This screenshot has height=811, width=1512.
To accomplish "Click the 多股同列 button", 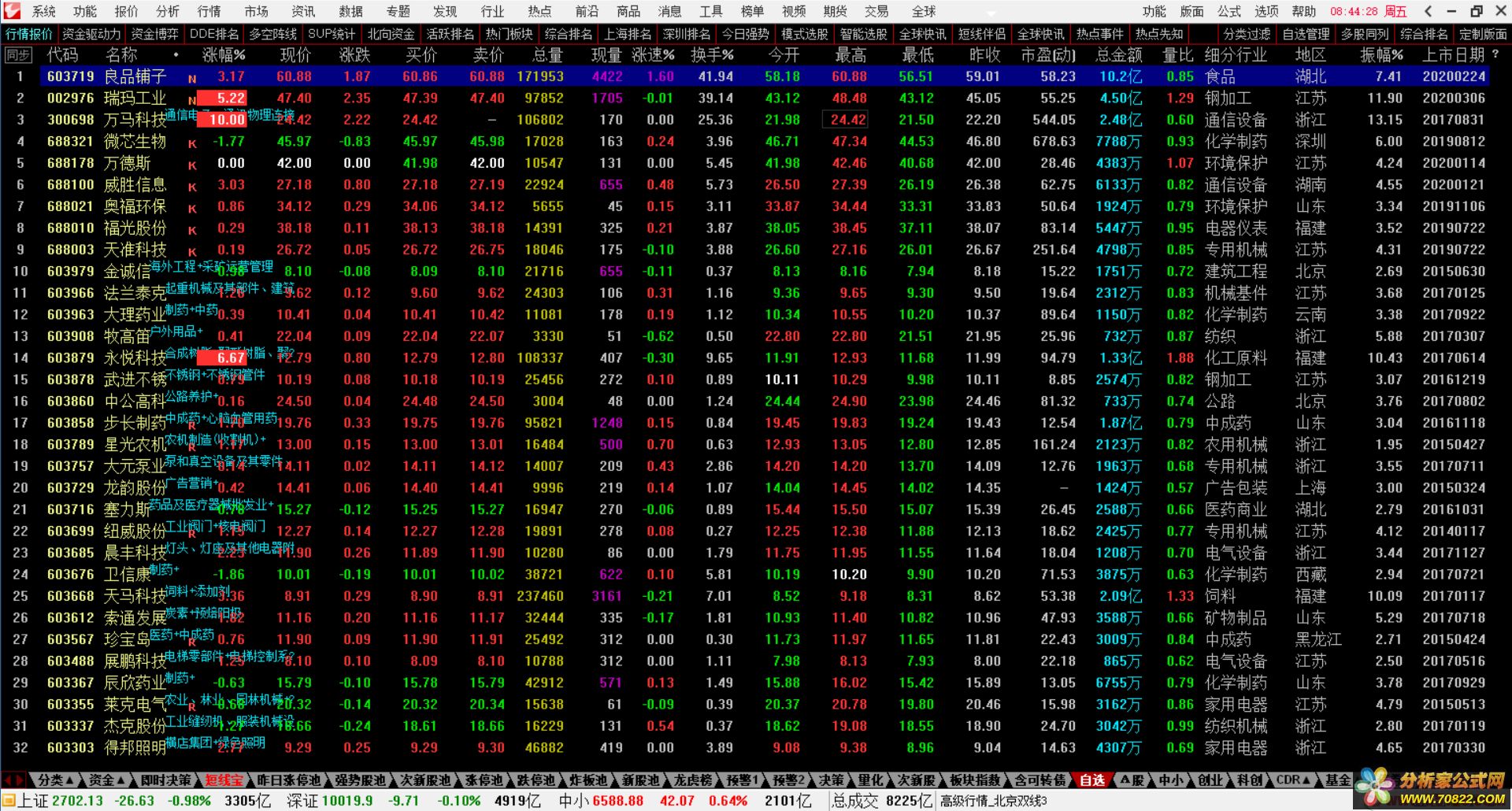I will tap(1365, 34).
